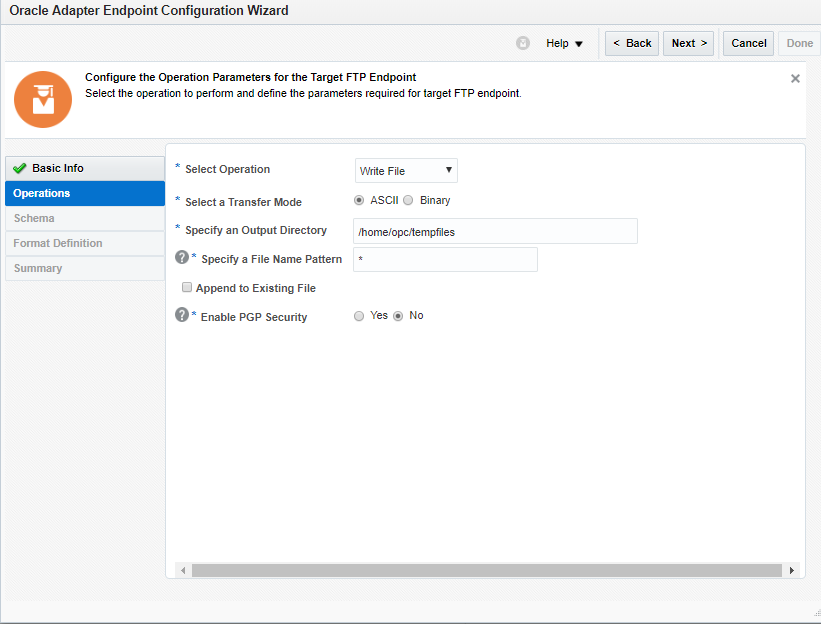Image resolution: width=821 pixels, height=624 pixels.
Task: Select ASCII transfer mode
Action: pyautogui.click(x=360, y=200)
